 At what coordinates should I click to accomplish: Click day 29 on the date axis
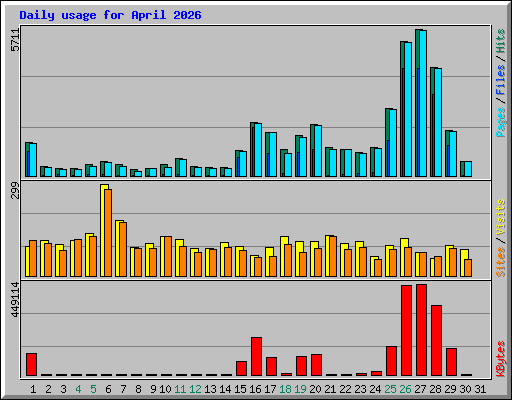[x=450, y=389]
